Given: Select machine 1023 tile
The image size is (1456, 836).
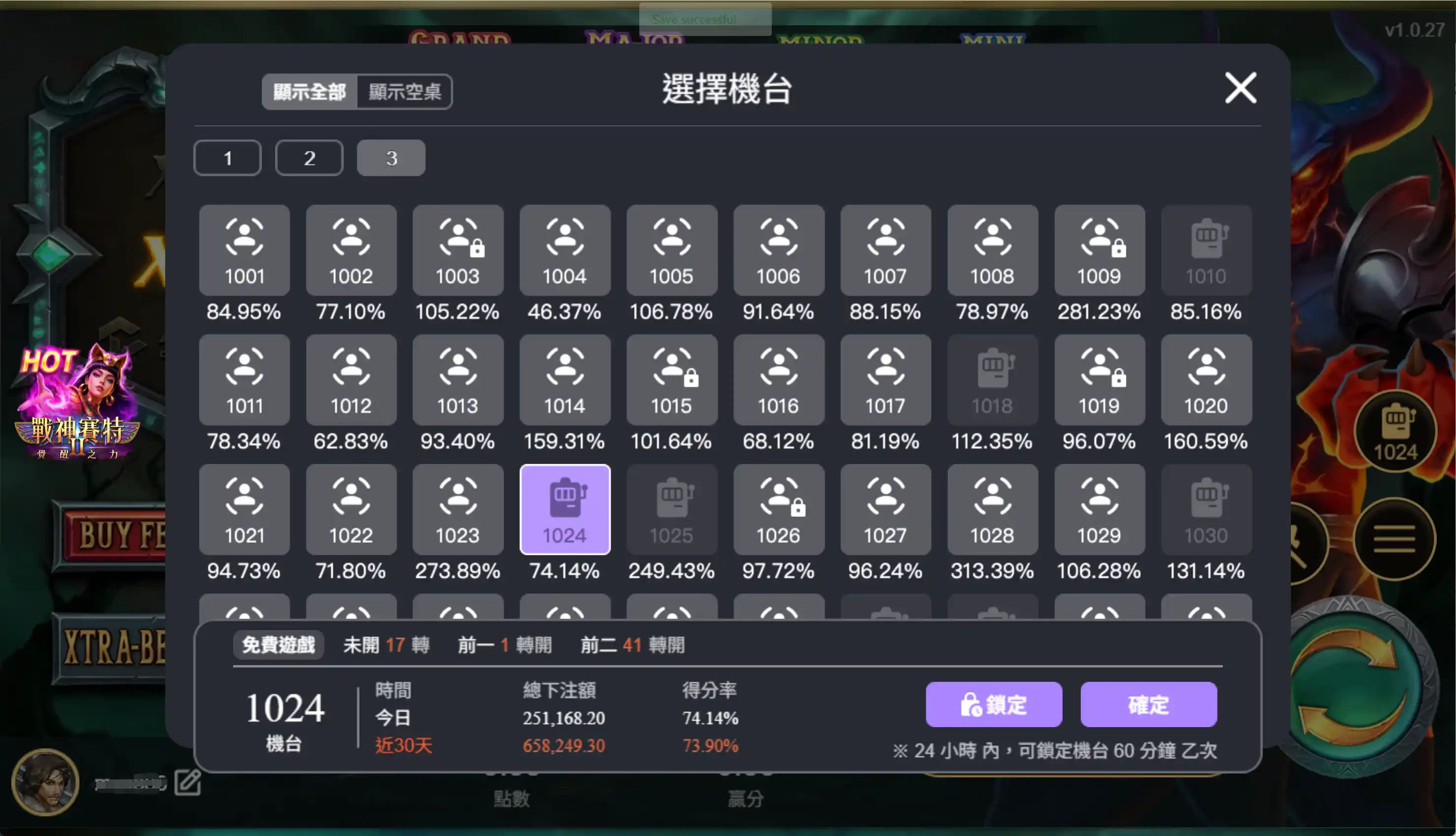Looking at the screenshot, I should click(x=458, y=510).
